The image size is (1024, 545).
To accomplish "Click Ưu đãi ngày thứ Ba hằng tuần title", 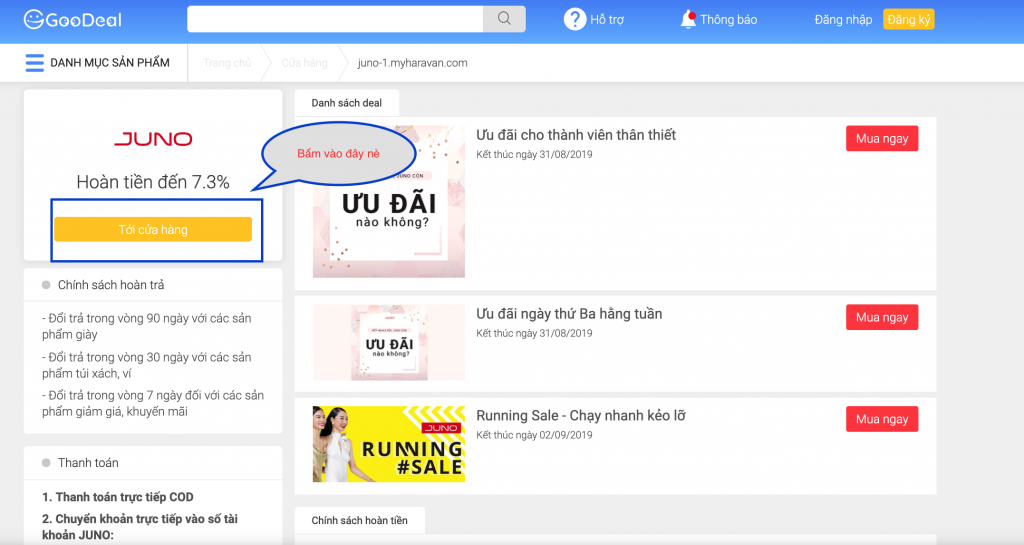I will [x=569, y=314].
